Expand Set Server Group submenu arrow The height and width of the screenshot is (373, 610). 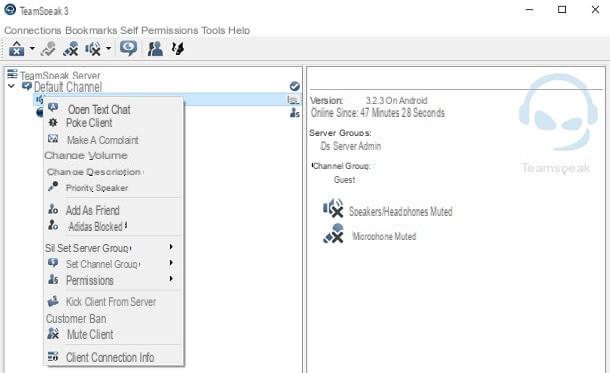[171, 247]
